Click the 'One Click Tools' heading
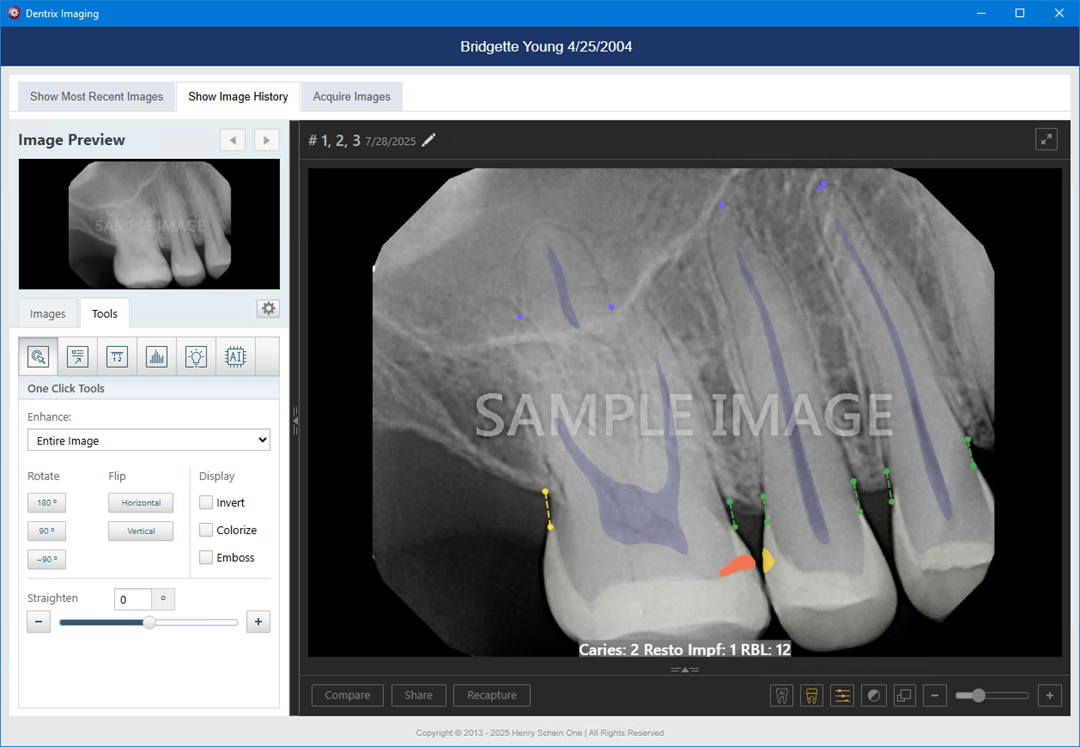Image resolution: width=1080 pixels, height=747 pixels. [x=66, y=388]
